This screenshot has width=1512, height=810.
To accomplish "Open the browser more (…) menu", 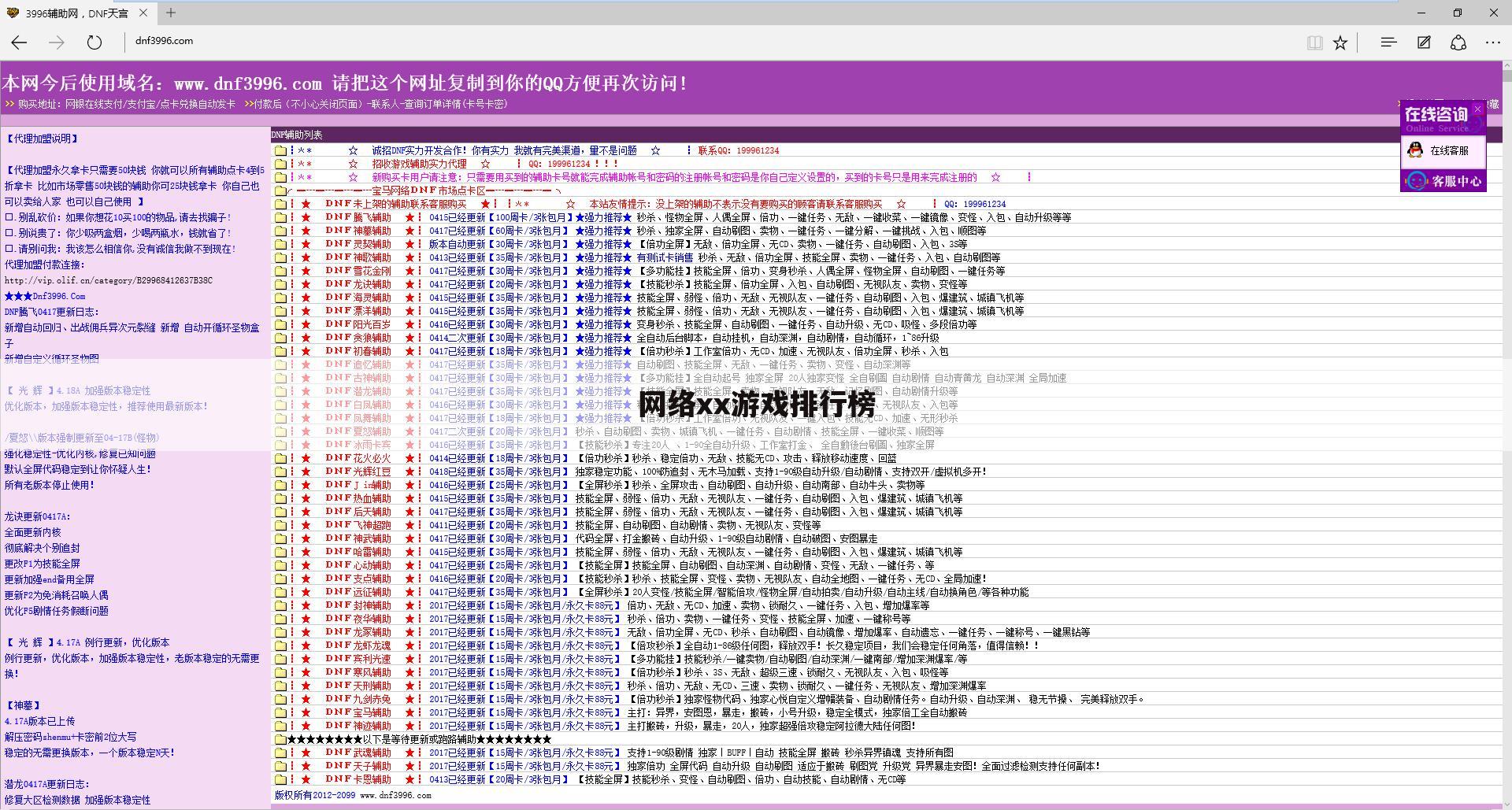I will (x=1493, y=43).
